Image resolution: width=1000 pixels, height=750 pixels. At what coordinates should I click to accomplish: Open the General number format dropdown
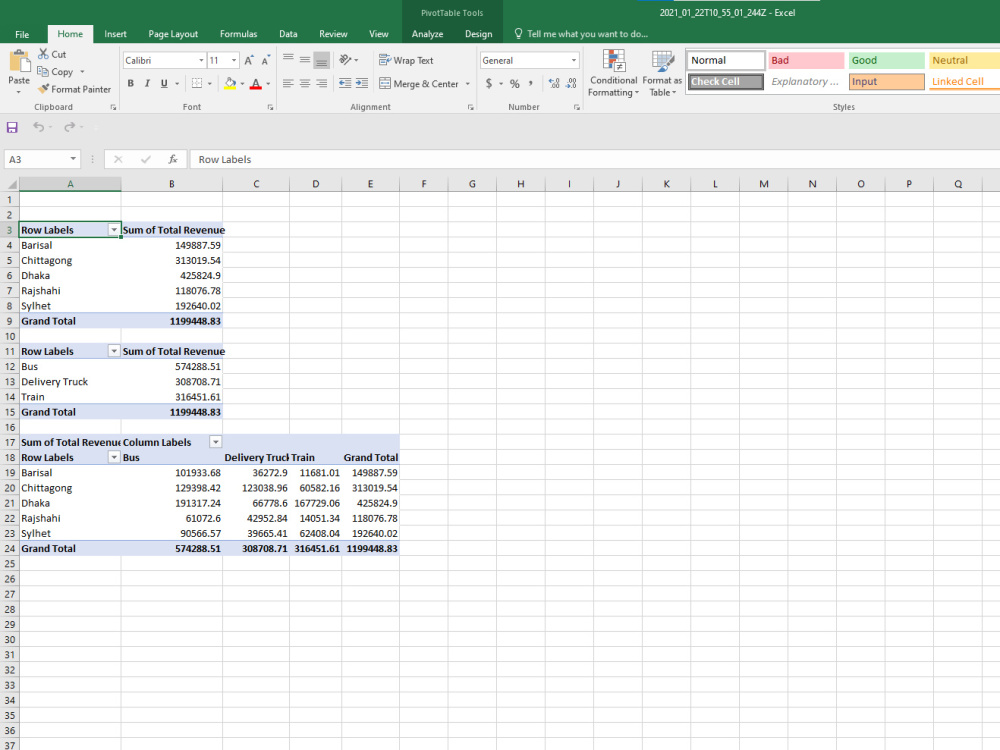click(x=574, y=61)
